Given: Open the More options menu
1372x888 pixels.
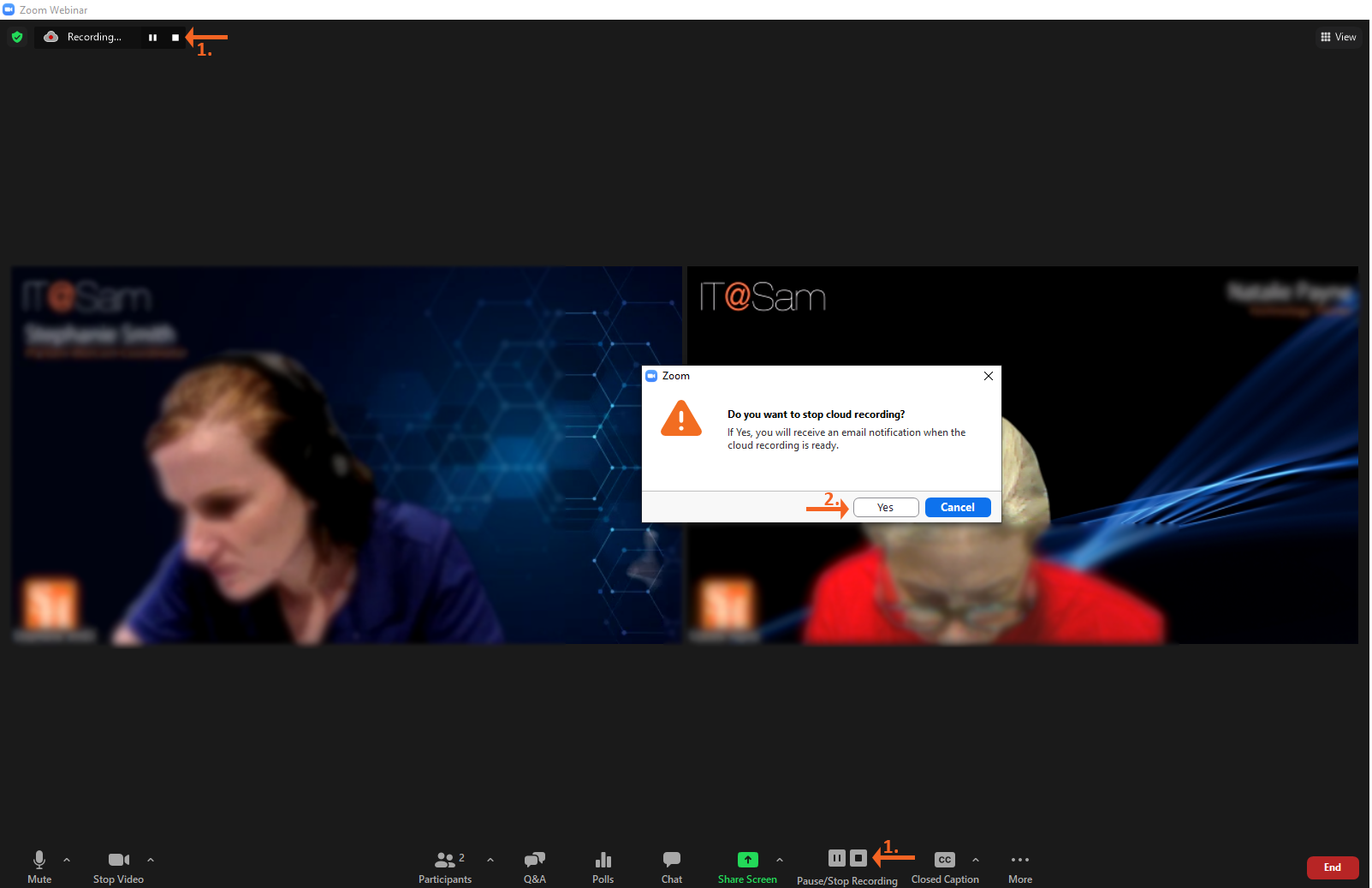Looking at the screenshot, I should 1020,866.
